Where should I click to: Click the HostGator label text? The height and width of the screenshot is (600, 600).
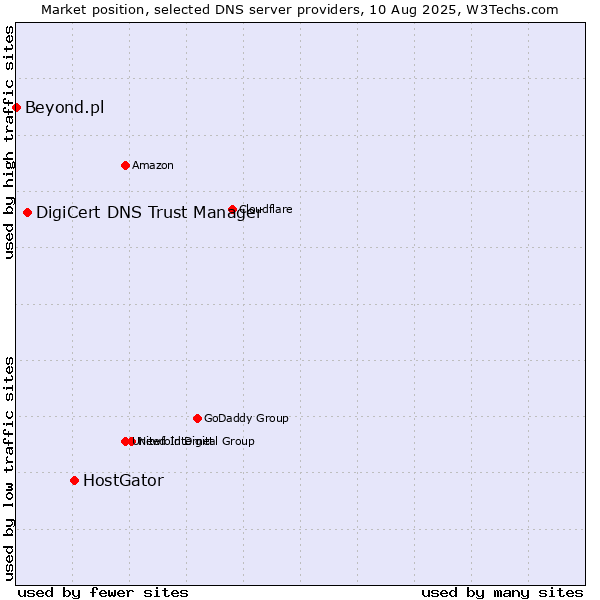pos(123,481)
